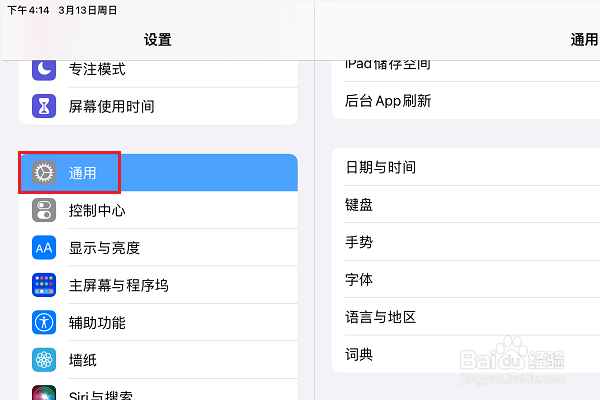Tap the Focus mode moon icon

44,69
